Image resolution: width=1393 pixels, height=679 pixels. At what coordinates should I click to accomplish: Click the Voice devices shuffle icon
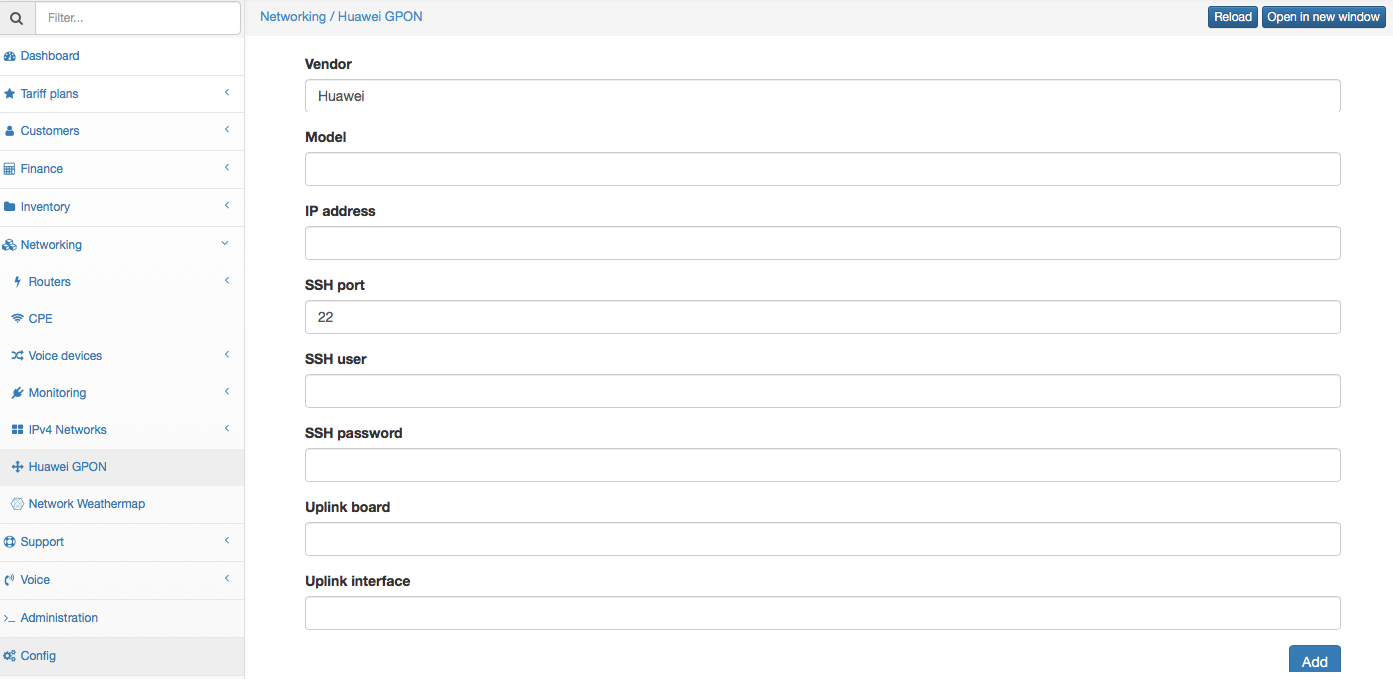click(x=17, y=356)
